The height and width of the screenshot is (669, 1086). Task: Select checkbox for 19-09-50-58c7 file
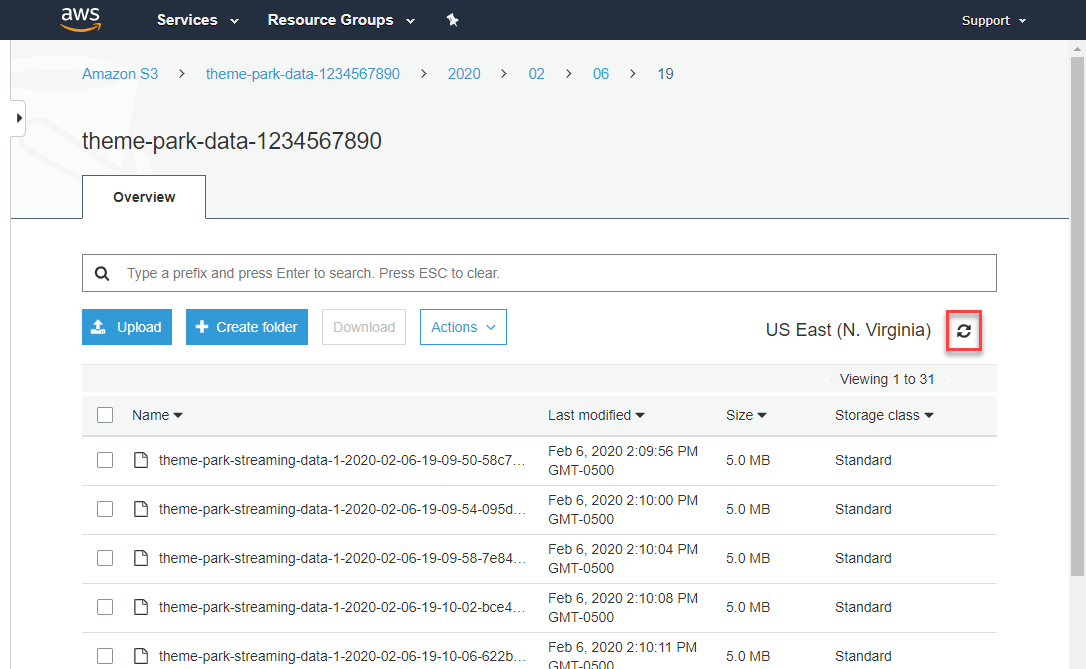tap(105, 460)
